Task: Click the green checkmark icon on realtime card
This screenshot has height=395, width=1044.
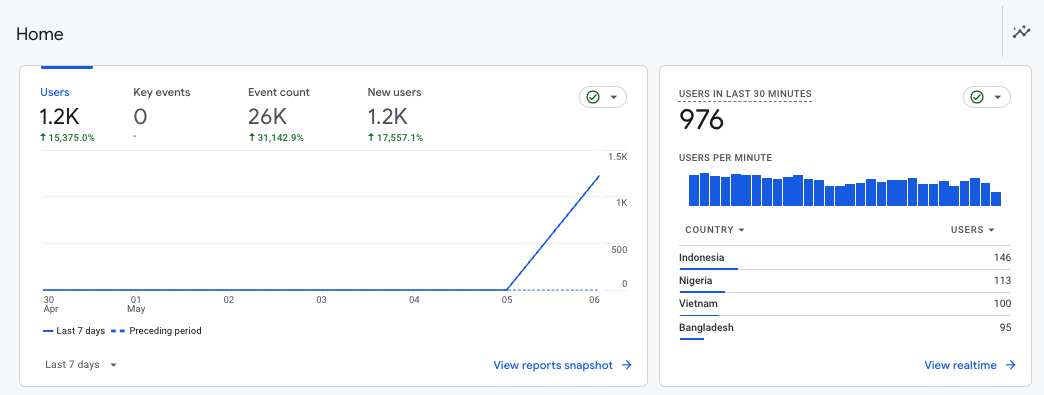Action: (977, 97)
